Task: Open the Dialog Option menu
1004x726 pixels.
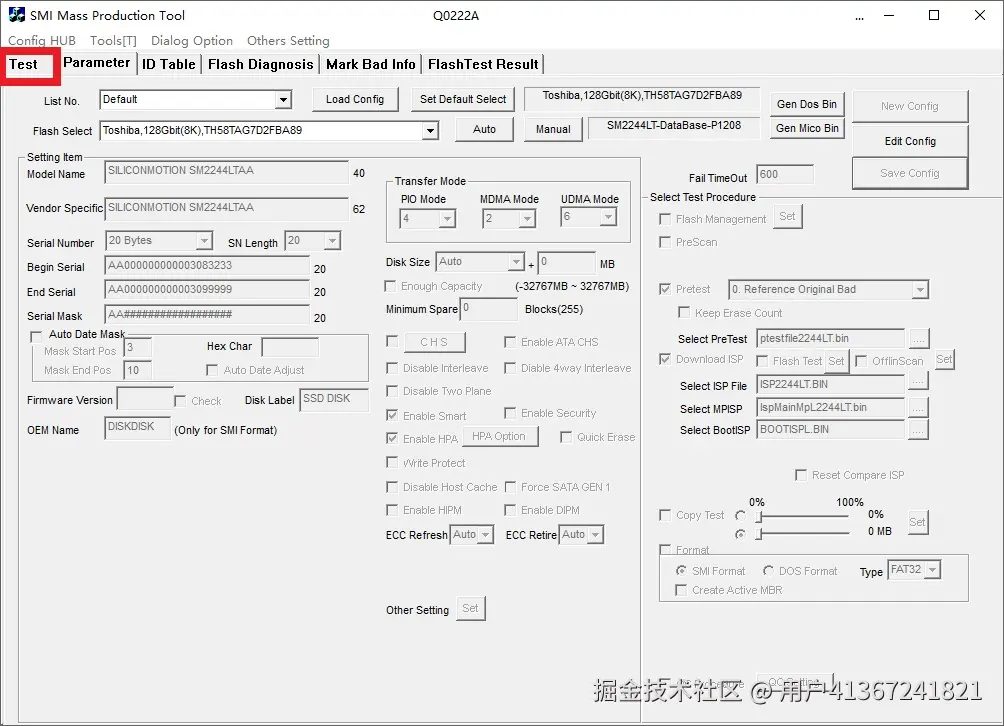Action: (x=191, y=40)
